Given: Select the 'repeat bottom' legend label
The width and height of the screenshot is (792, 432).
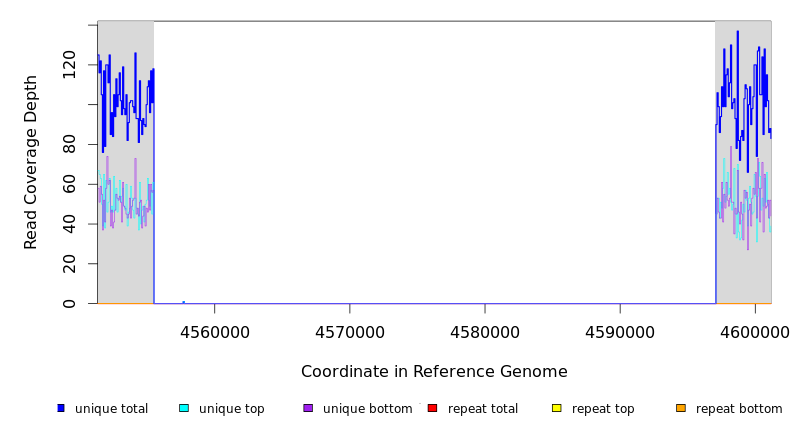Looking at the screenshot, I should click(739, 409).
